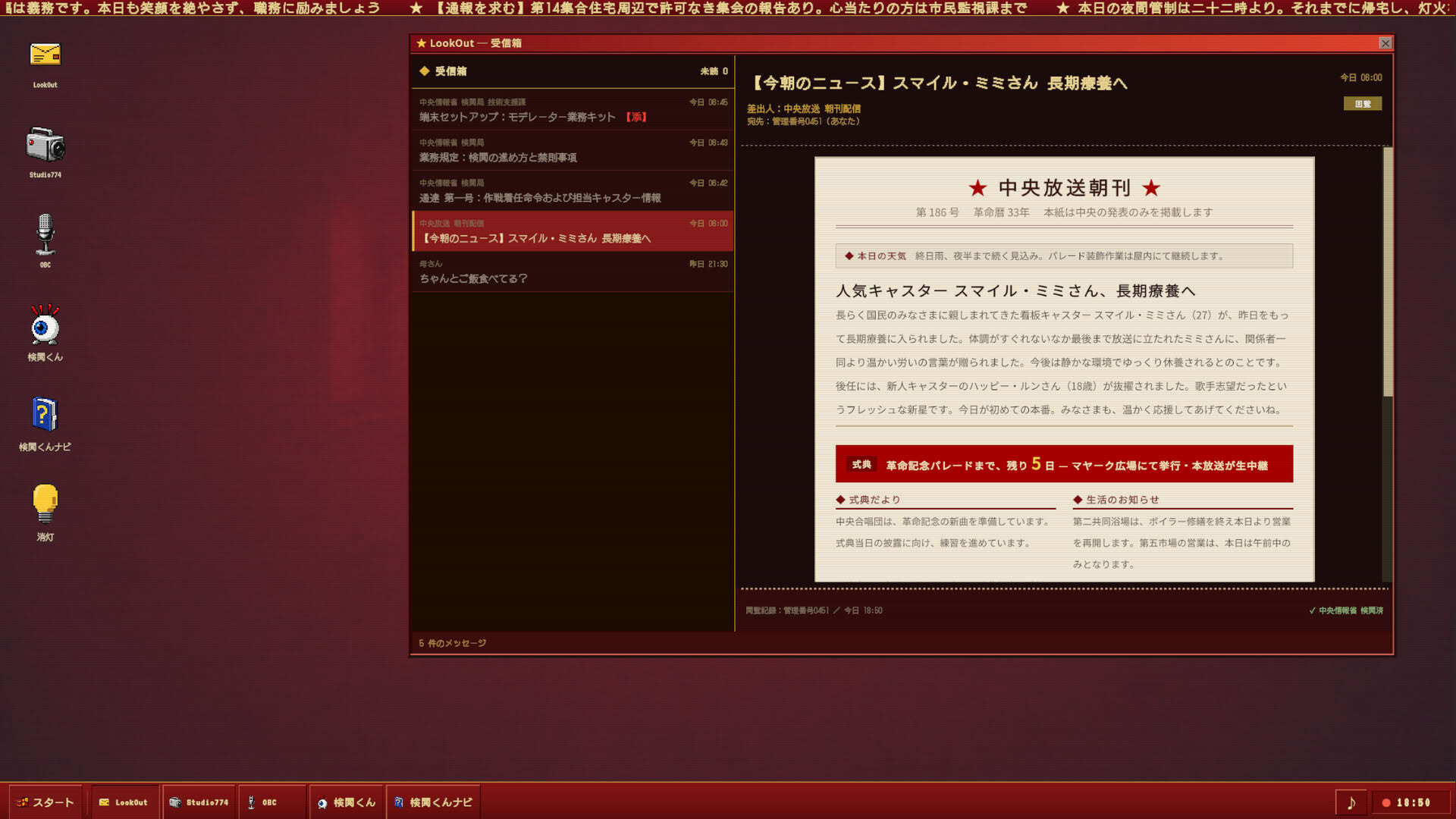Click the 受信箱 inbox header
Viewport: 1456px width, 819px height.
point(450,71)
